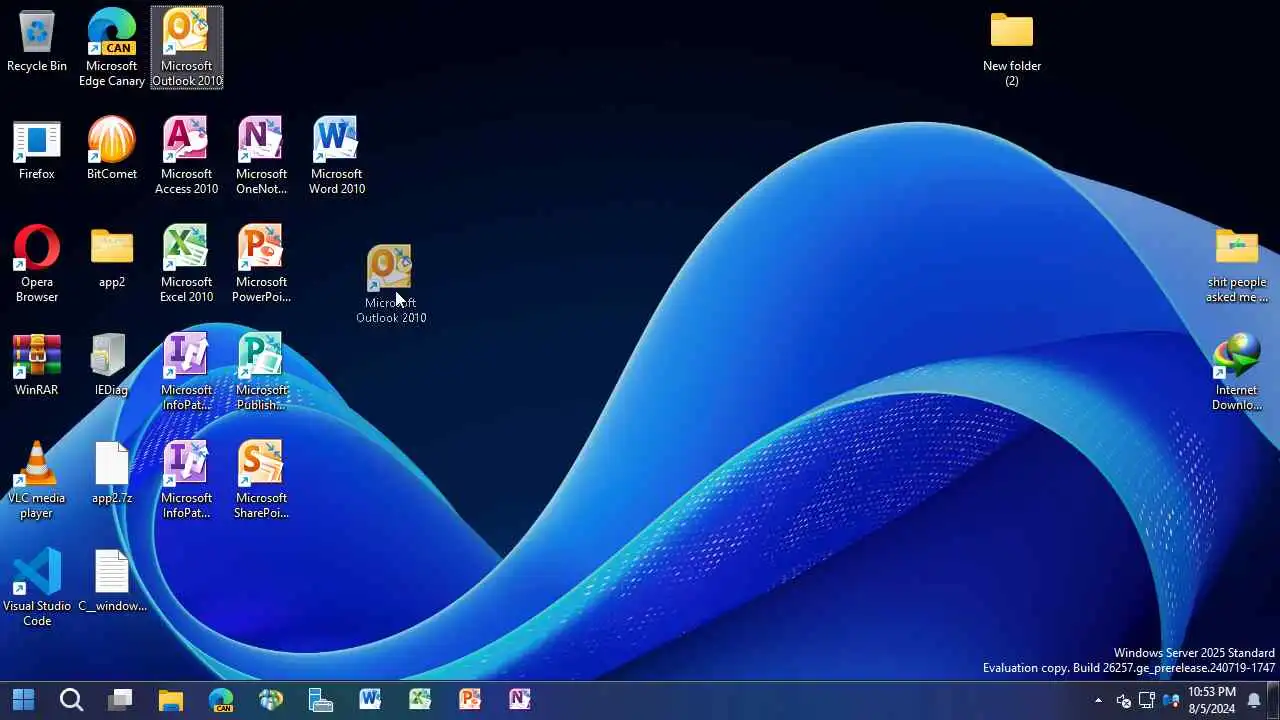Viewport: 1280px width, 720px height.
Task: Open File Explorer from the taskbar
Action: [171, 699]
